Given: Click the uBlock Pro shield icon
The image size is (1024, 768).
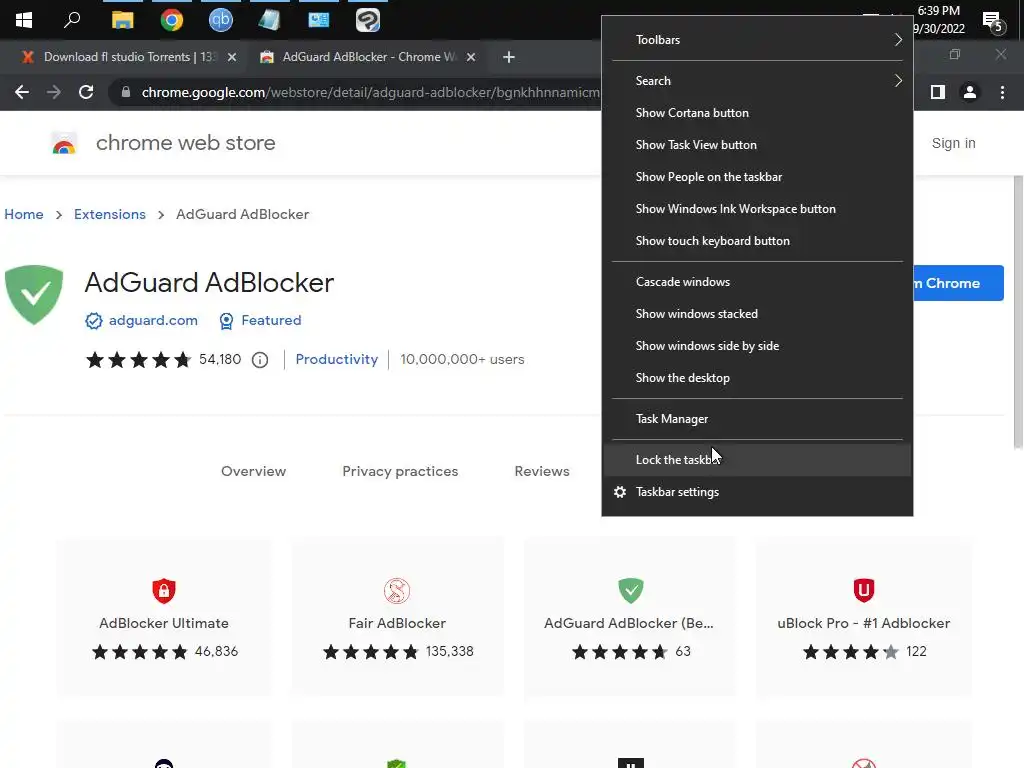Looking at the screenshot, I should [x=863, y=590].
